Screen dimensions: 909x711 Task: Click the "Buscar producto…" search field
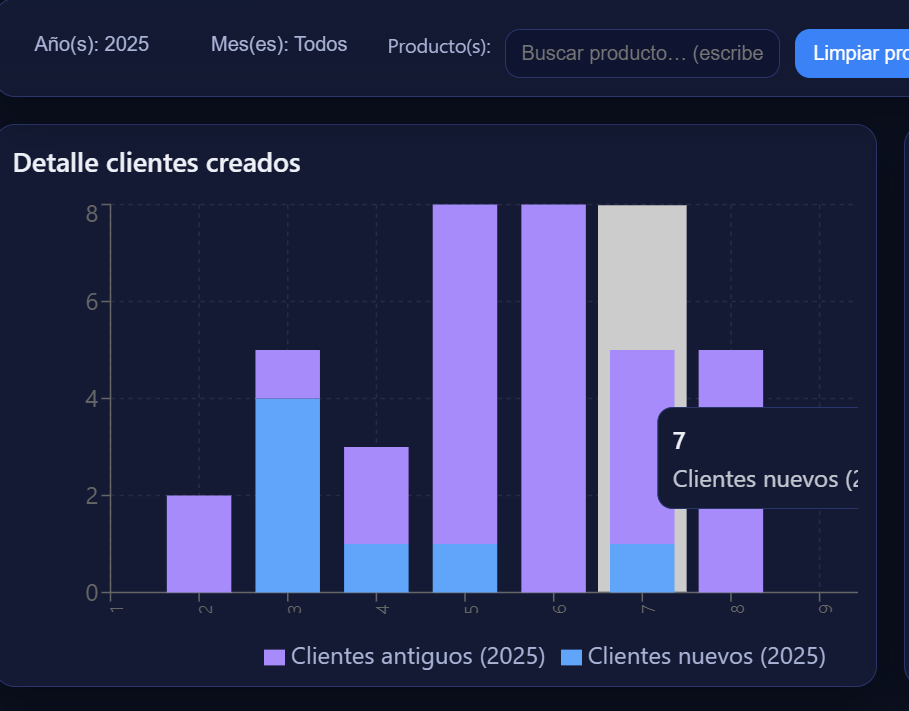coord(642,53)
